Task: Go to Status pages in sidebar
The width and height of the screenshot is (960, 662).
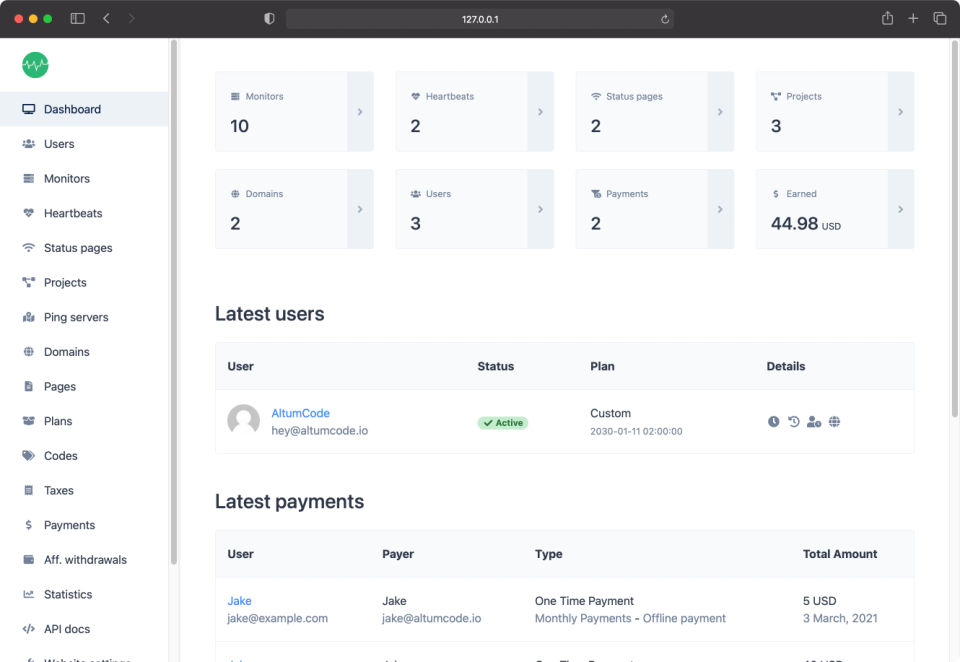Action: click(x=84, y=248)
